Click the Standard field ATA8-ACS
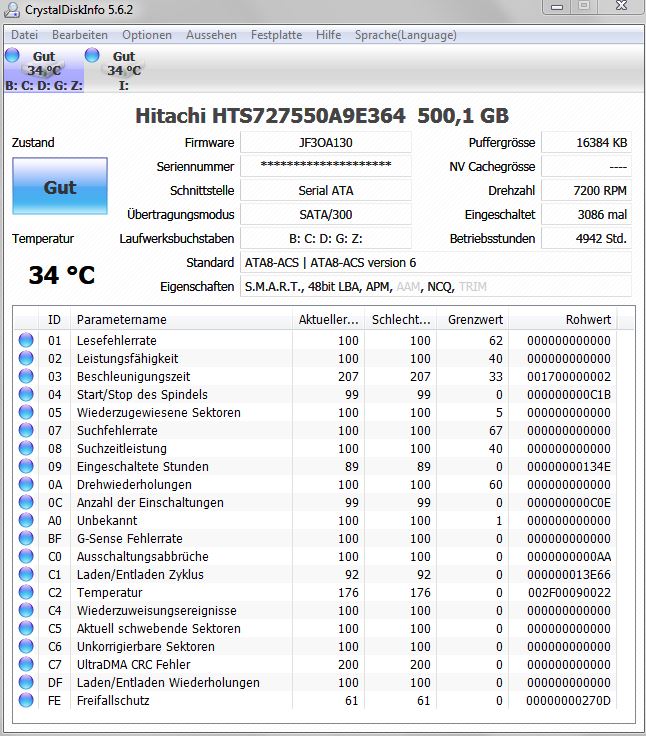Screen dimensions: 646x736 (x=436, y=262)
